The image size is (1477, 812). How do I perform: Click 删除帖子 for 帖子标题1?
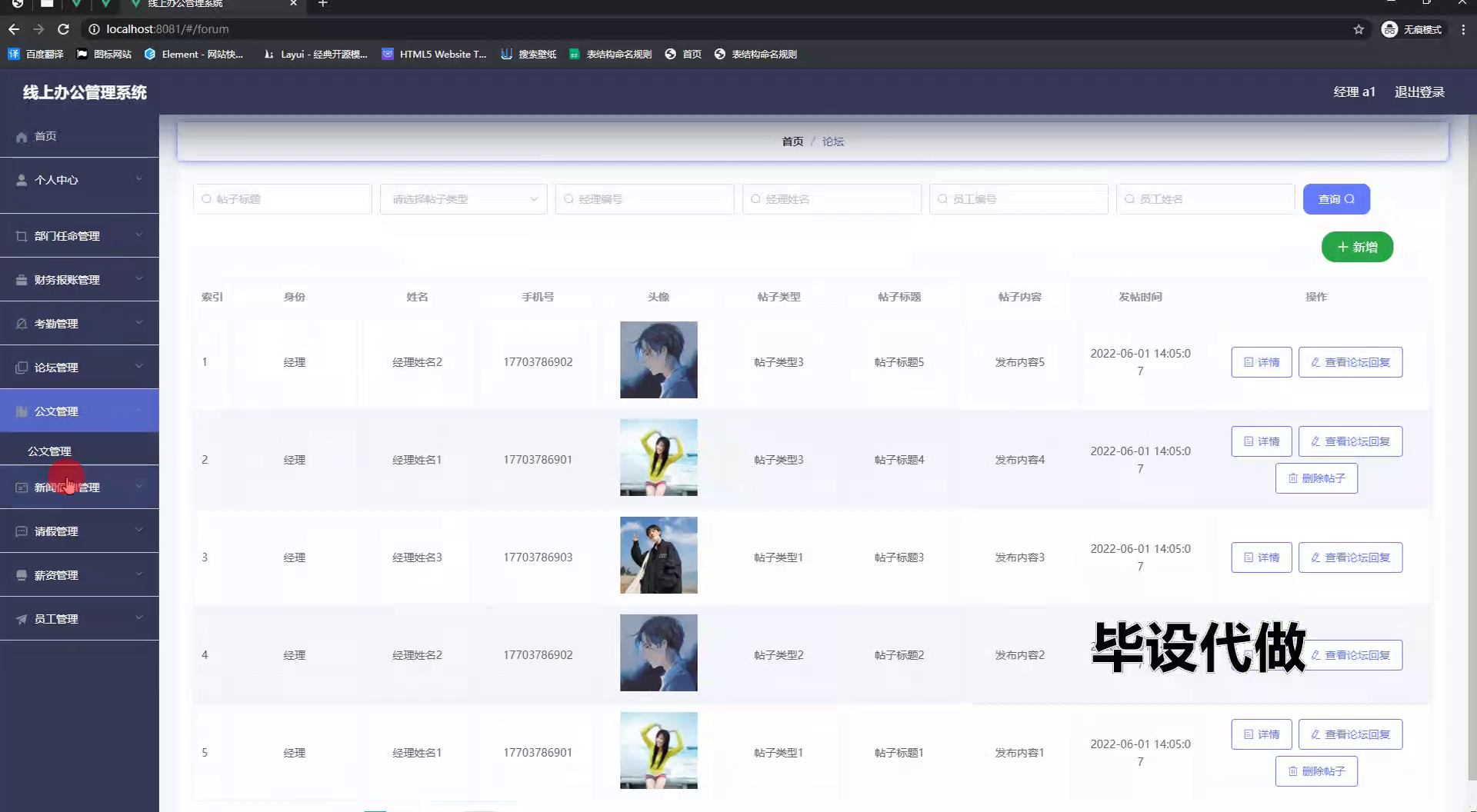pos(1316,771)
